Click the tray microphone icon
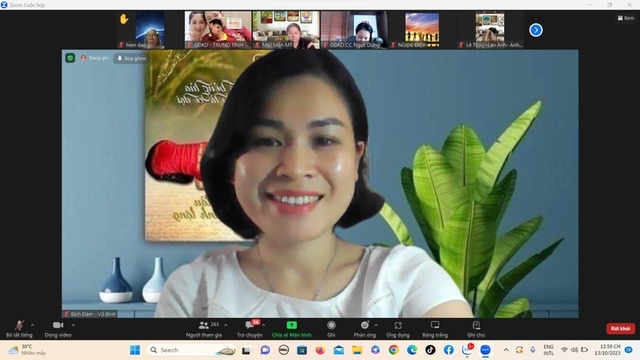Viewport: 640px width, 360px height. tap(533, 350)
